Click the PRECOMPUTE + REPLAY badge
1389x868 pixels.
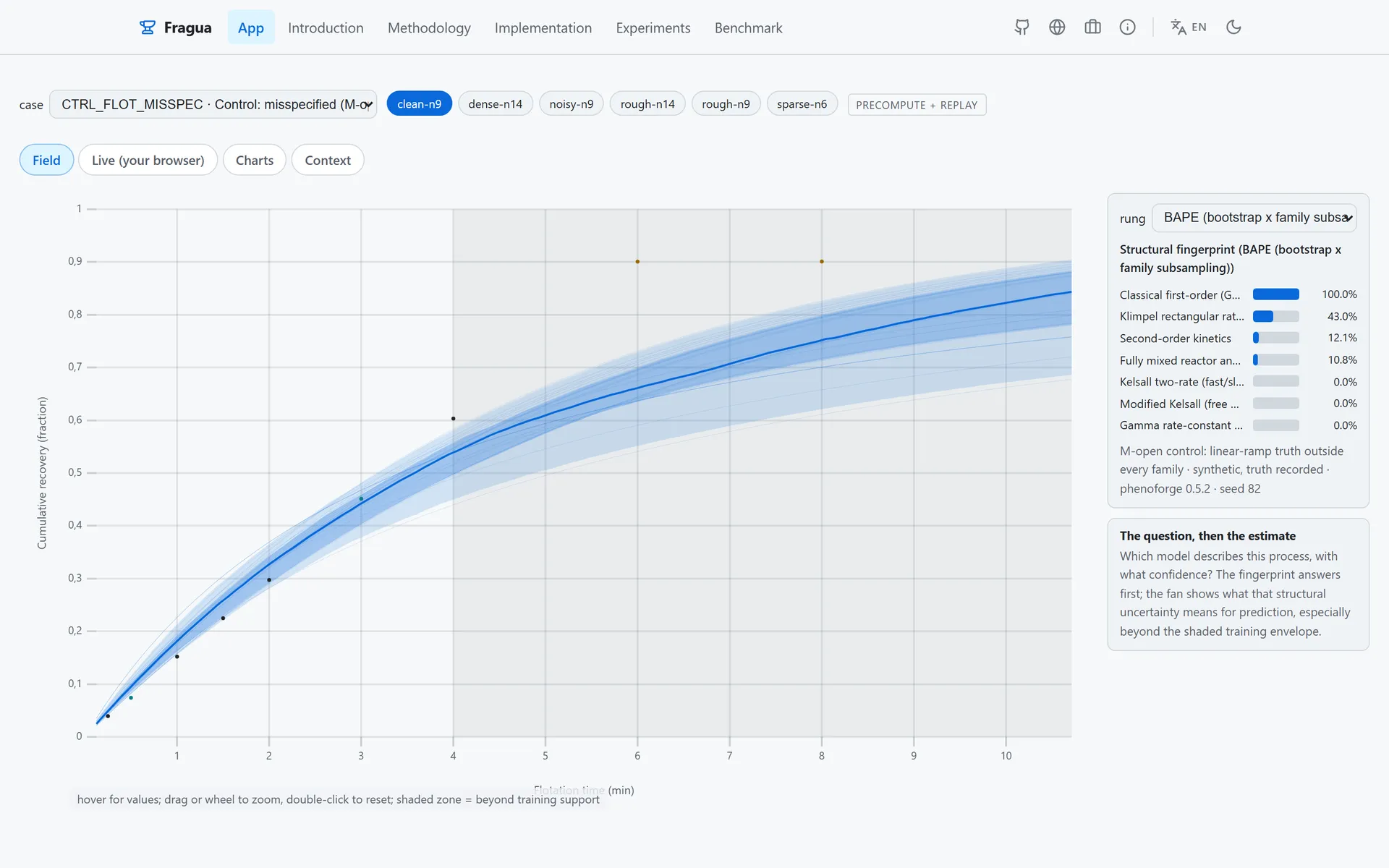coord(917,105)
